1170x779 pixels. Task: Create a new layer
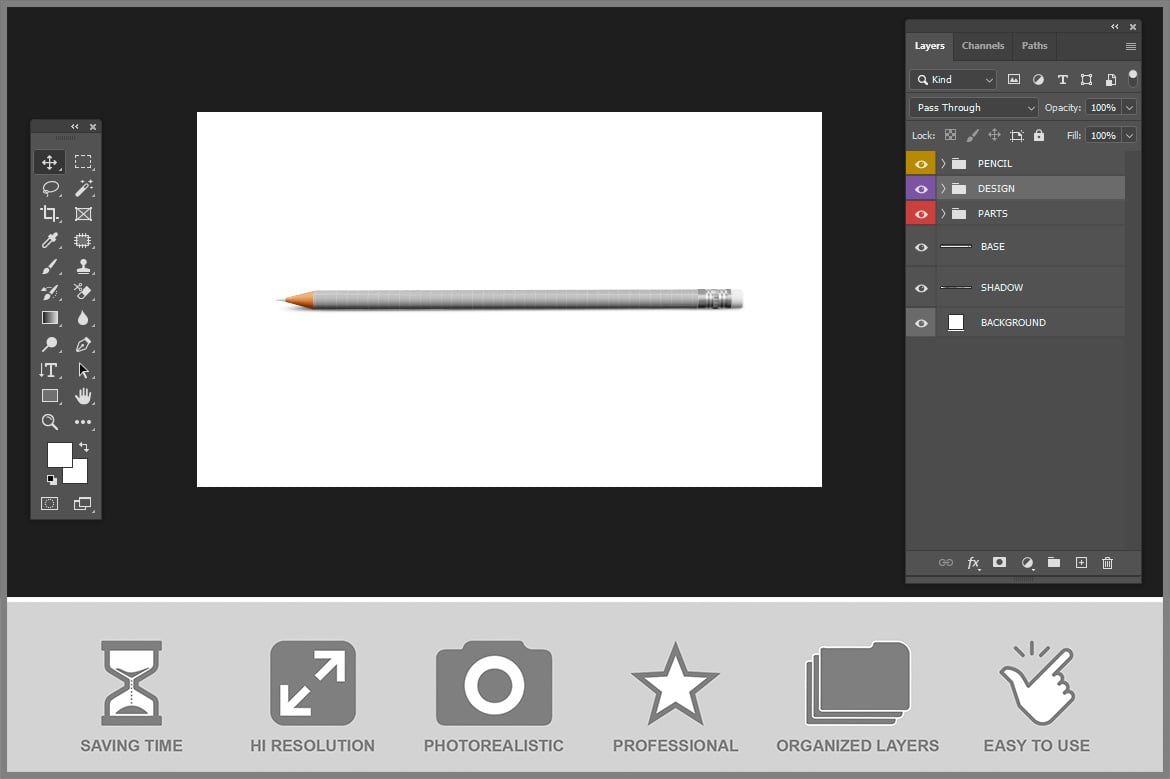pyautogui.click(x=1081, y=563)
